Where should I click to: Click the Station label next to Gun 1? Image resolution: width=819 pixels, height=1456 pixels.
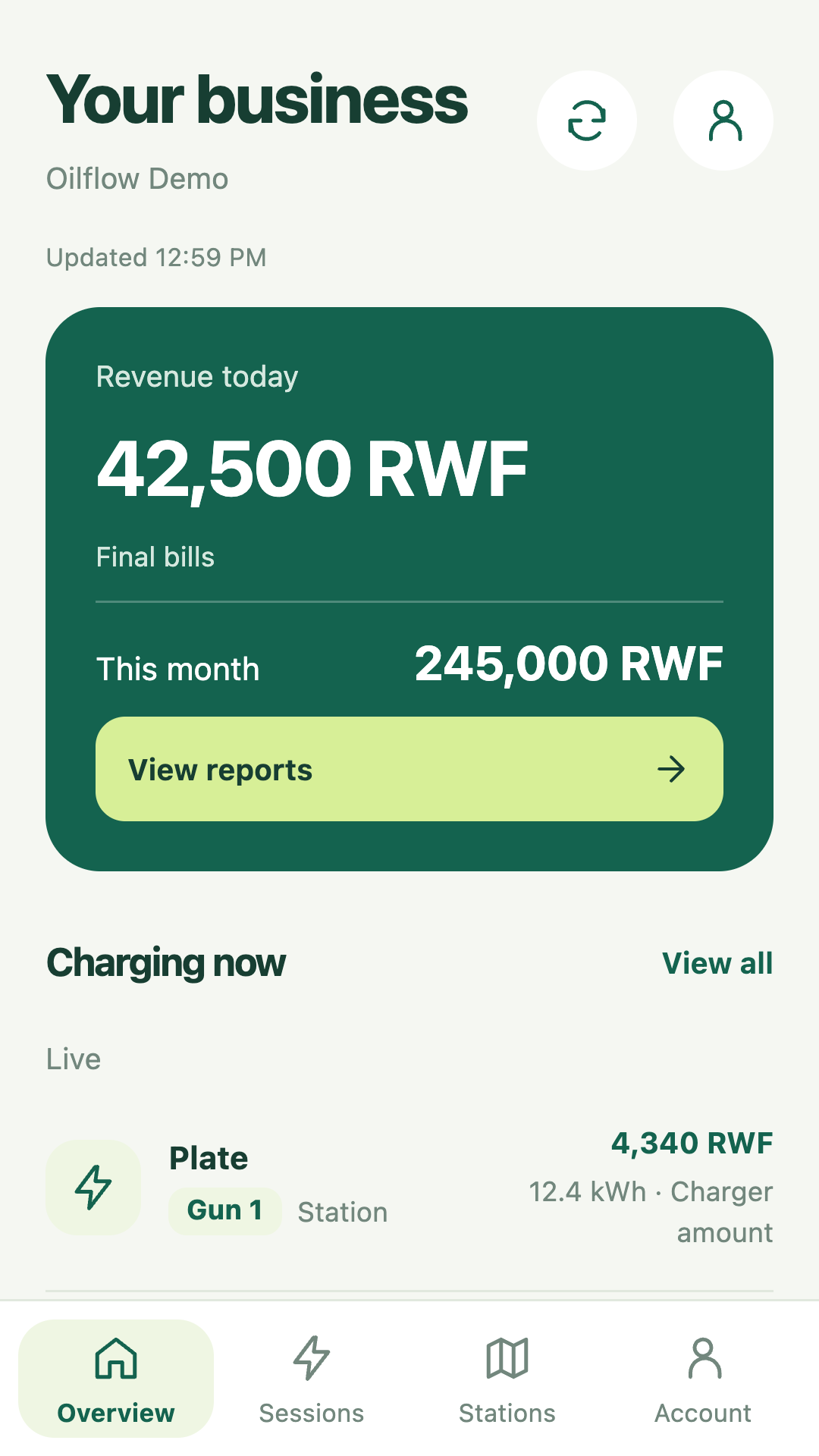pos(343,1213)
